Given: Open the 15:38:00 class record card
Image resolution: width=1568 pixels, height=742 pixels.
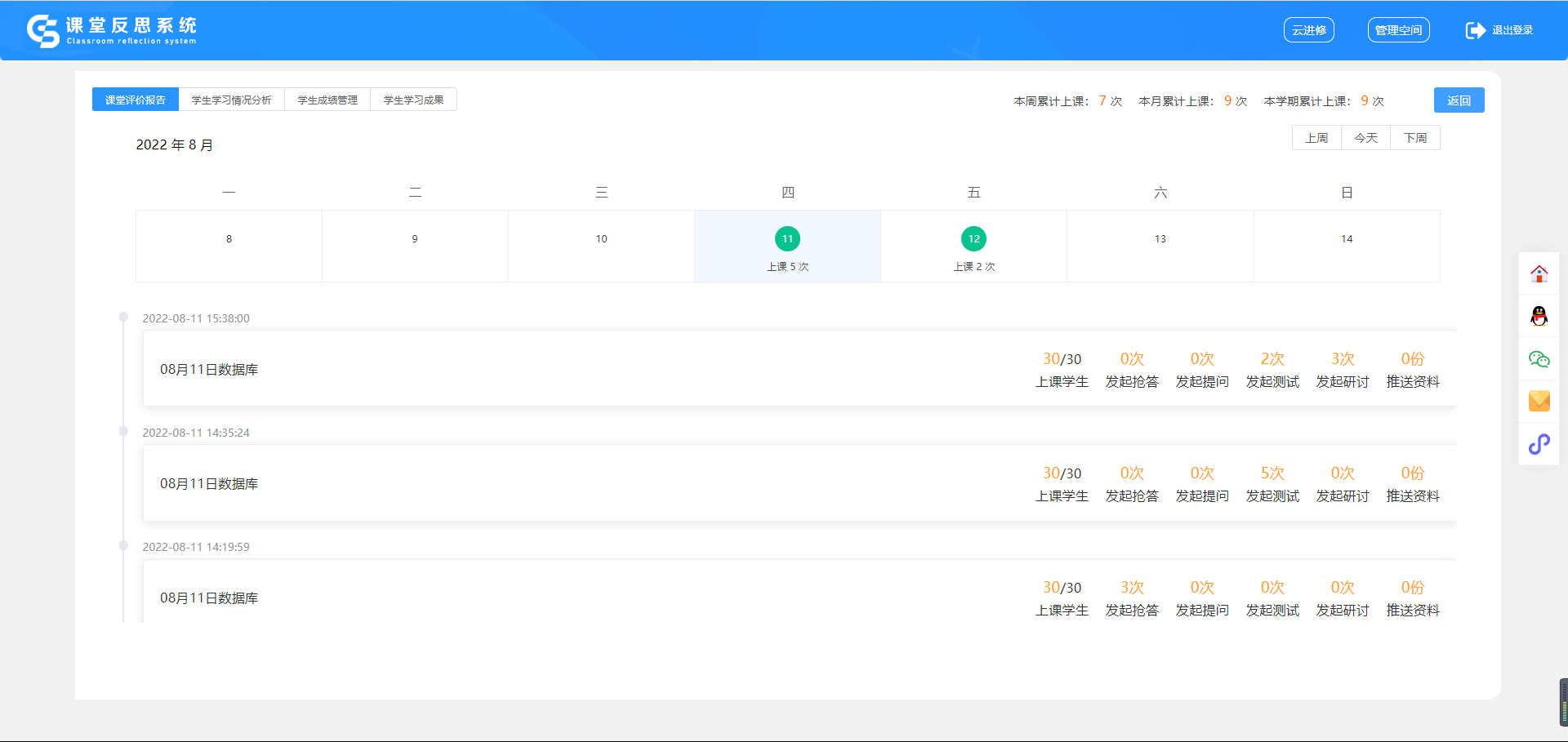Looking at the screenshot, I should click(x=572, y=369).
